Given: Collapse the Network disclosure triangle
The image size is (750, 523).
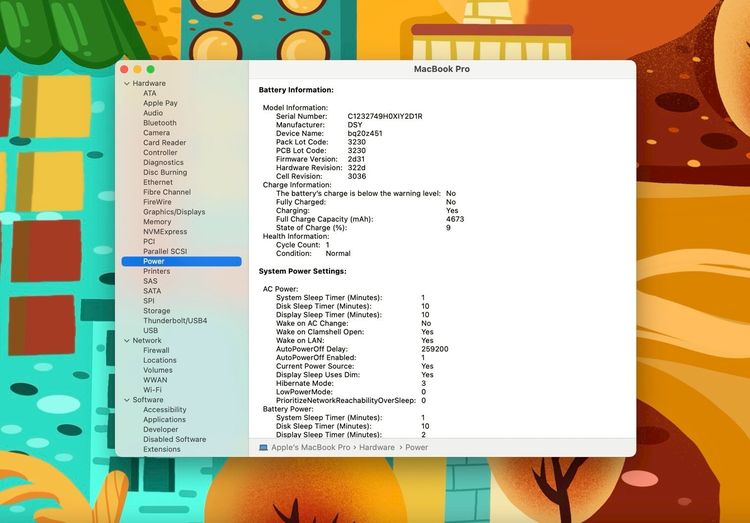Looking at the screenshot, I should pos(126,341).
